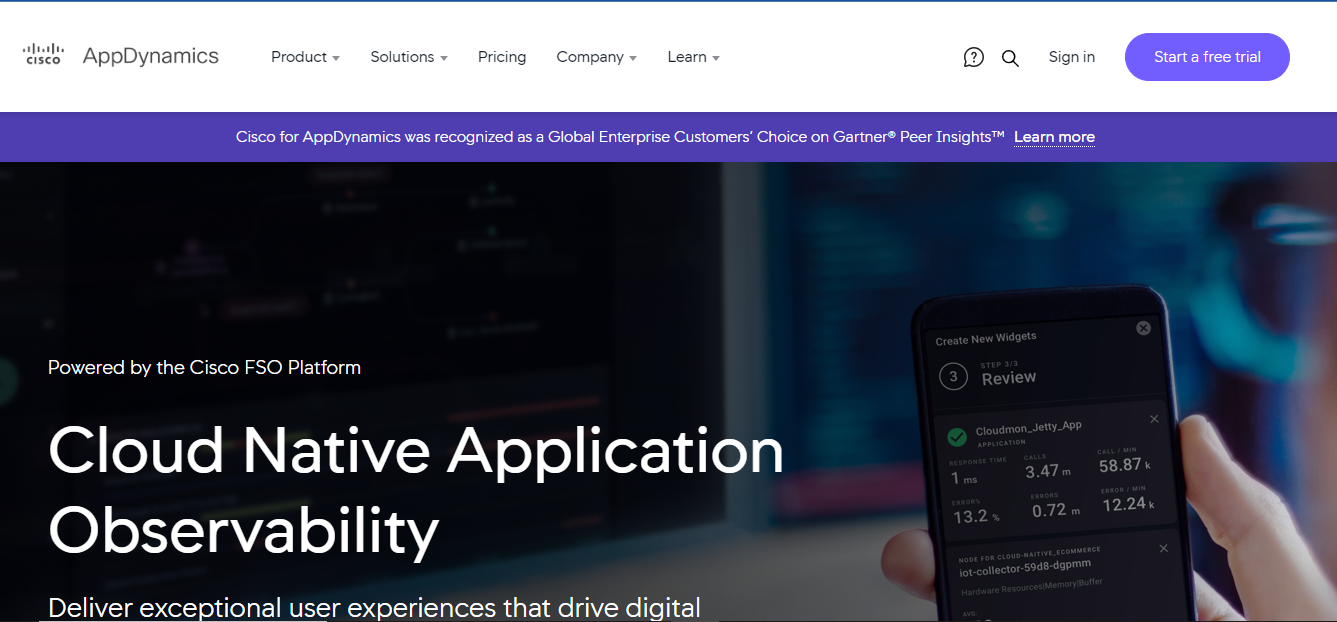The image size is (1337, 622).
Task: Open the help question-mark chat icon
Action: pos(973,57)
